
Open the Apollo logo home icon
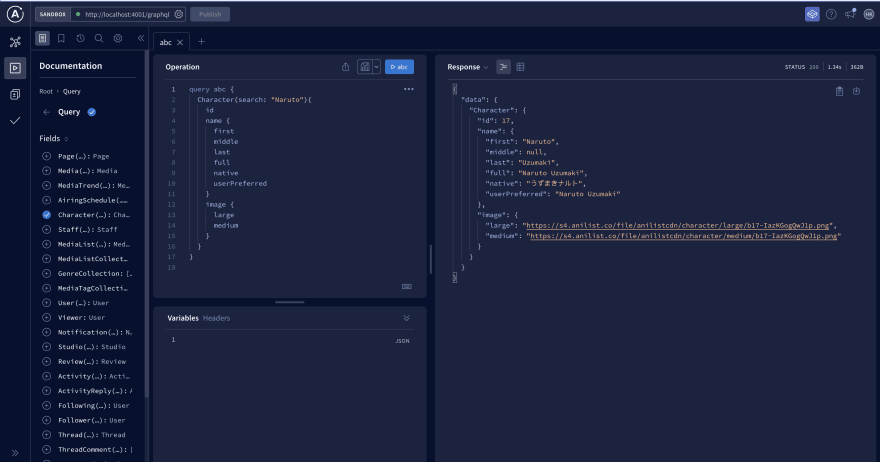pyautogui.click(x=15, y=14)
